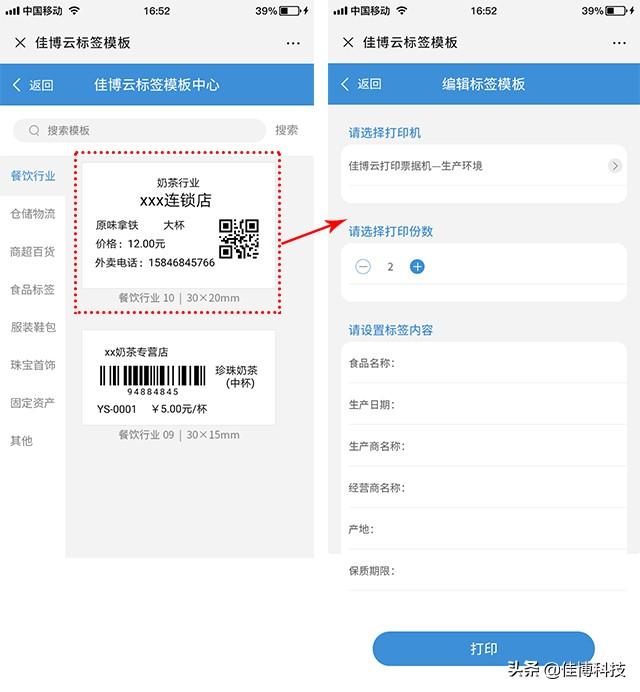
Task: Tap the 搜索 button beside search field
Action: click(286, 130)
